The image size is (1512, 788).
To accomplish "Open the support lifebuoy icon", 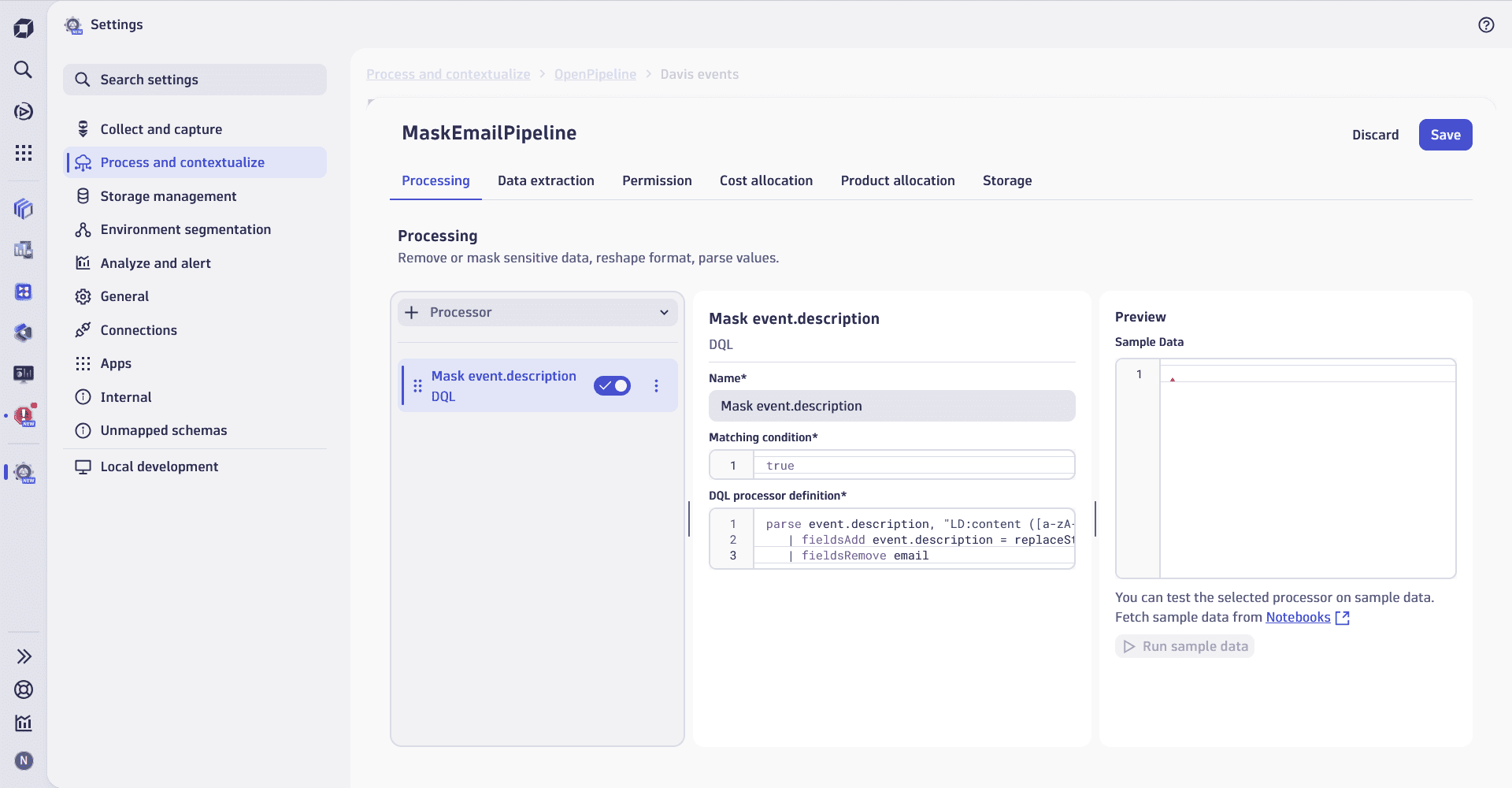I will tap(24, 689).
